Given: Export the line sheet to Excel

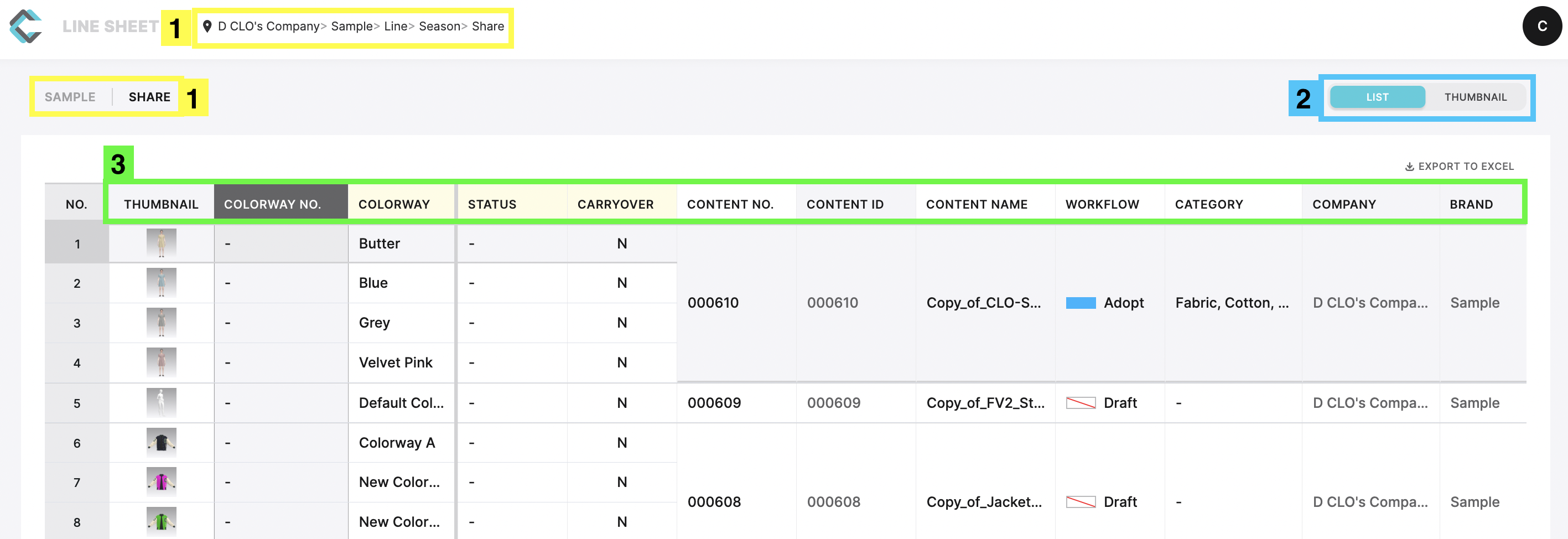Looking at the screenshot, I should [x=1459, y=166].
